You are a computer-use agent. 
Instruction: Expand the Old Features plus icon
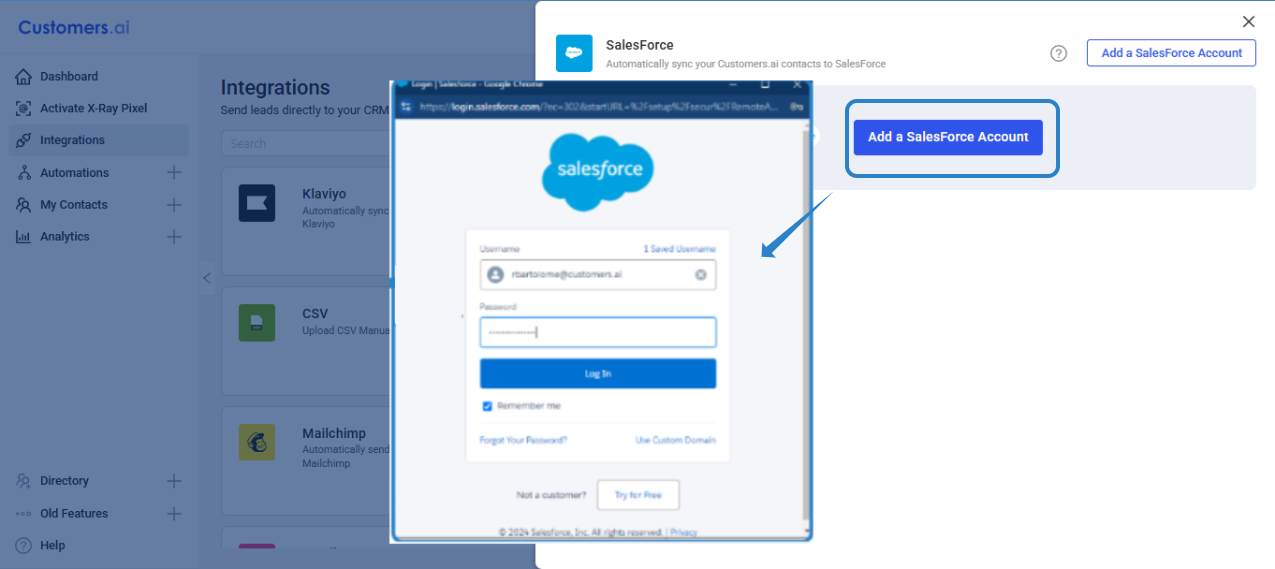[x=174, y=514]
